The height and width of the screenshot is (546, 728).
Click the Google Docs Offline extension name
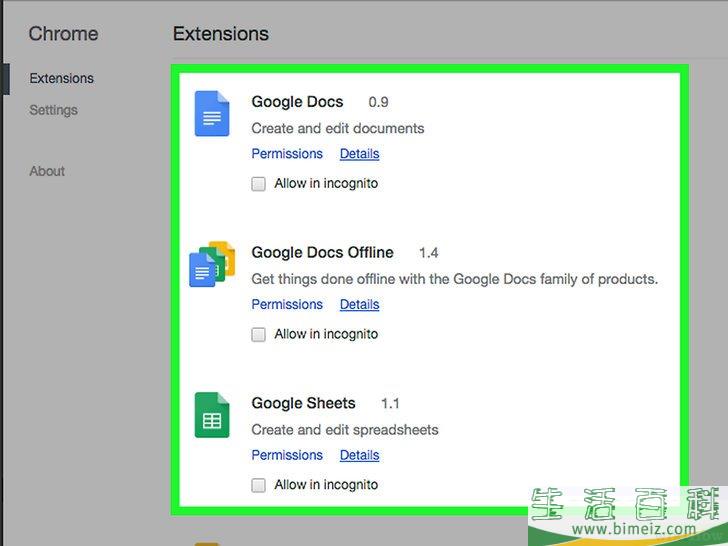click(322, 253)
